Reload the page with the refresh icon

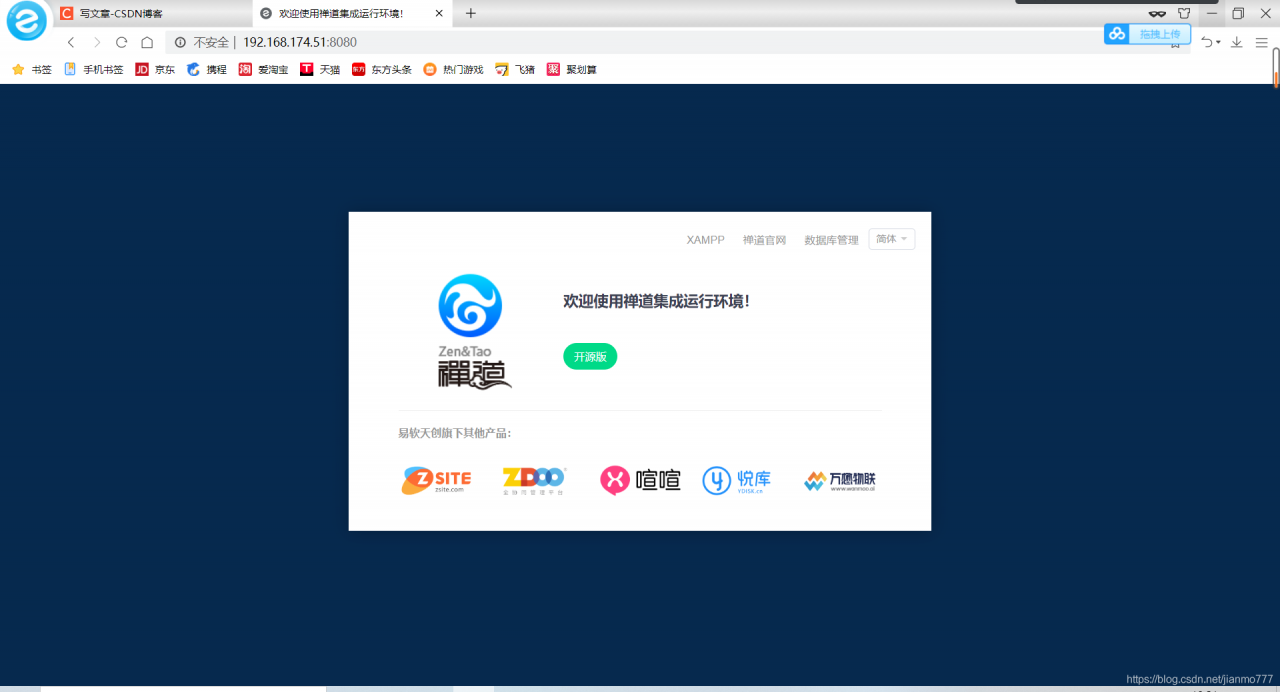(x=122, y=42)
